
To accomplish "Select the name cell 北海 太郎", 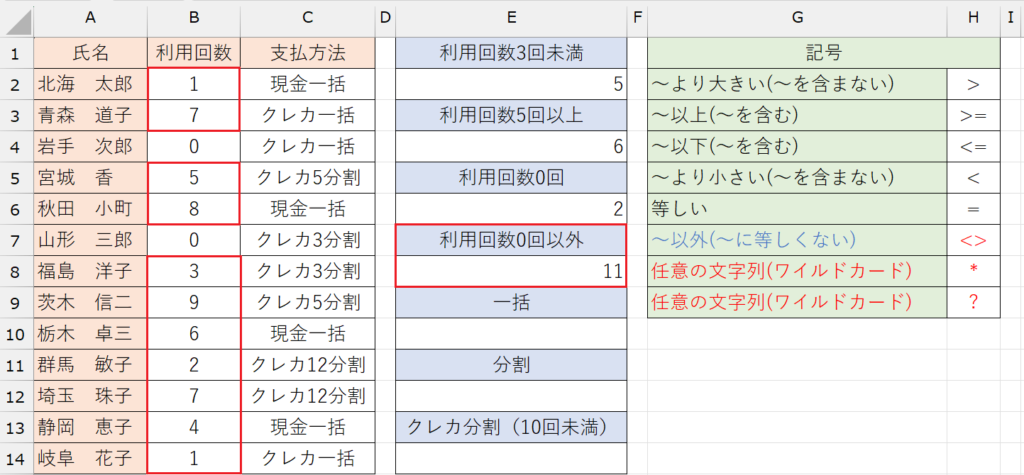I will [91, 84].
